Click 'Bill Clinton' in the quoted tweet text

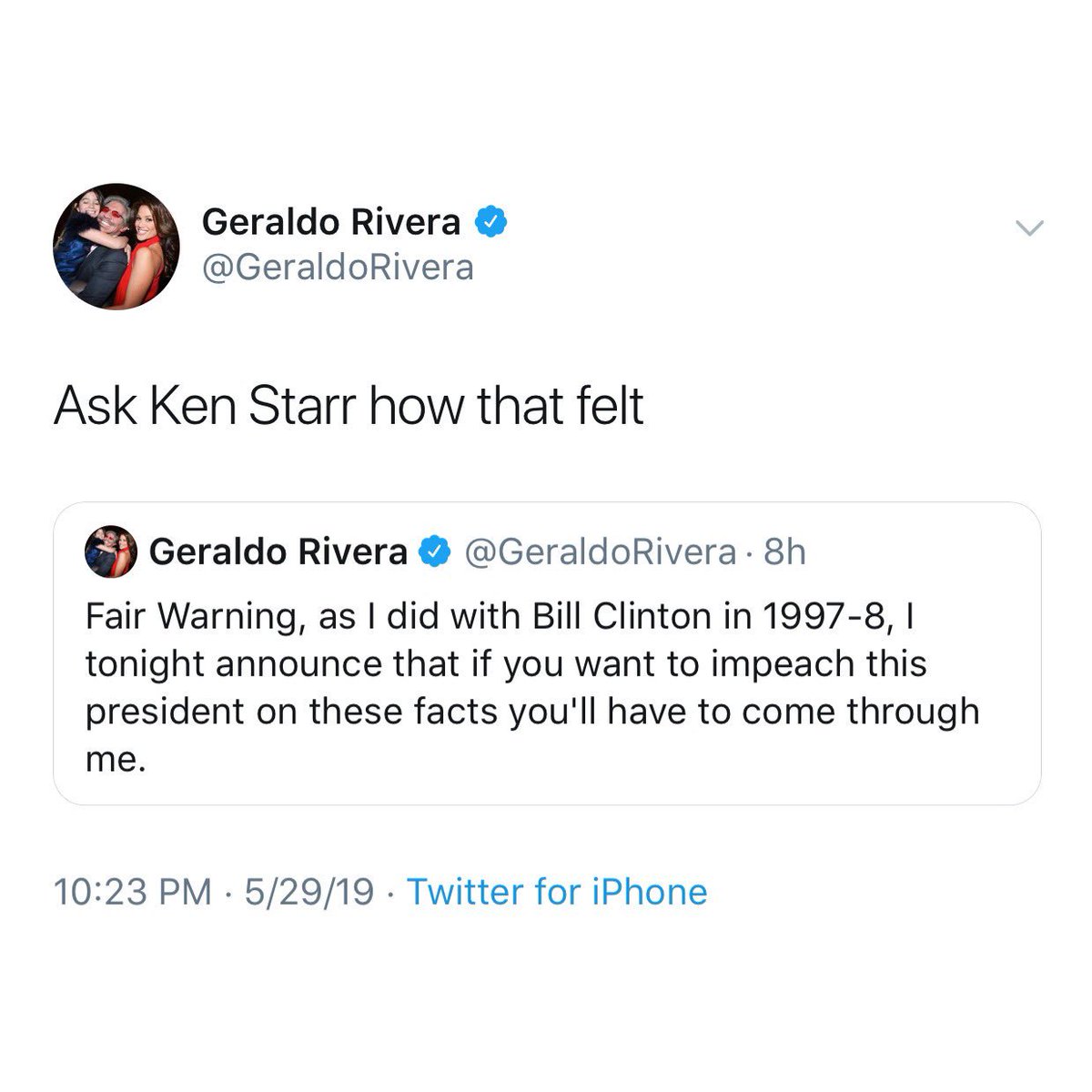coord(608,616)
